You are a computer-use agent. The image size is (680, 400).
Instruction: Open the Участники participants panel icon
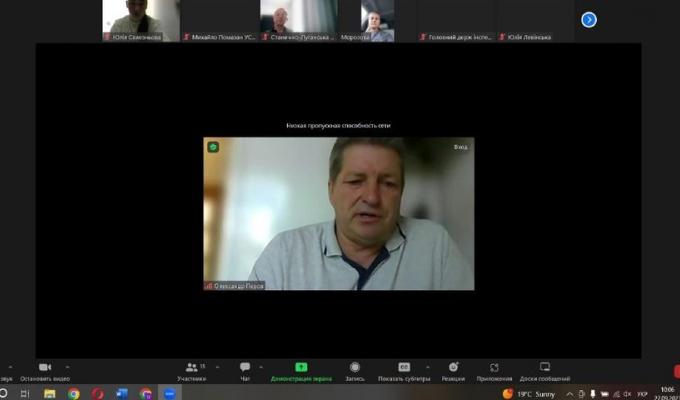191,367
